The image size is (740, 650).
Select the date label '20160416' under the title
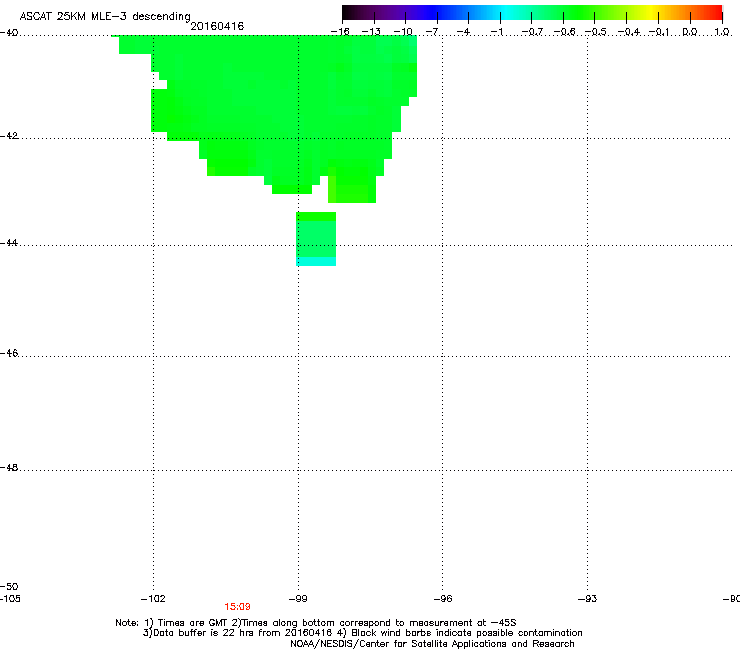[x=217, y=26]
